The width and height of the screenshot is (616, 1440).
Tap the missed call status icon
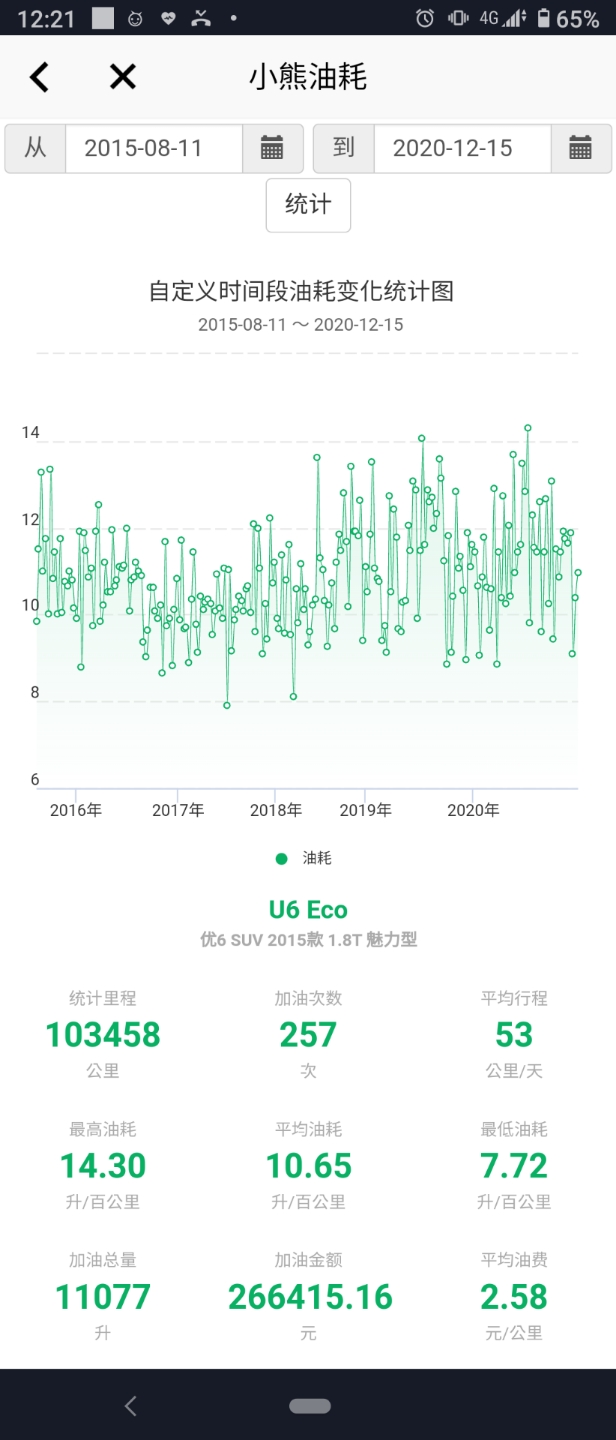[201, 18]
